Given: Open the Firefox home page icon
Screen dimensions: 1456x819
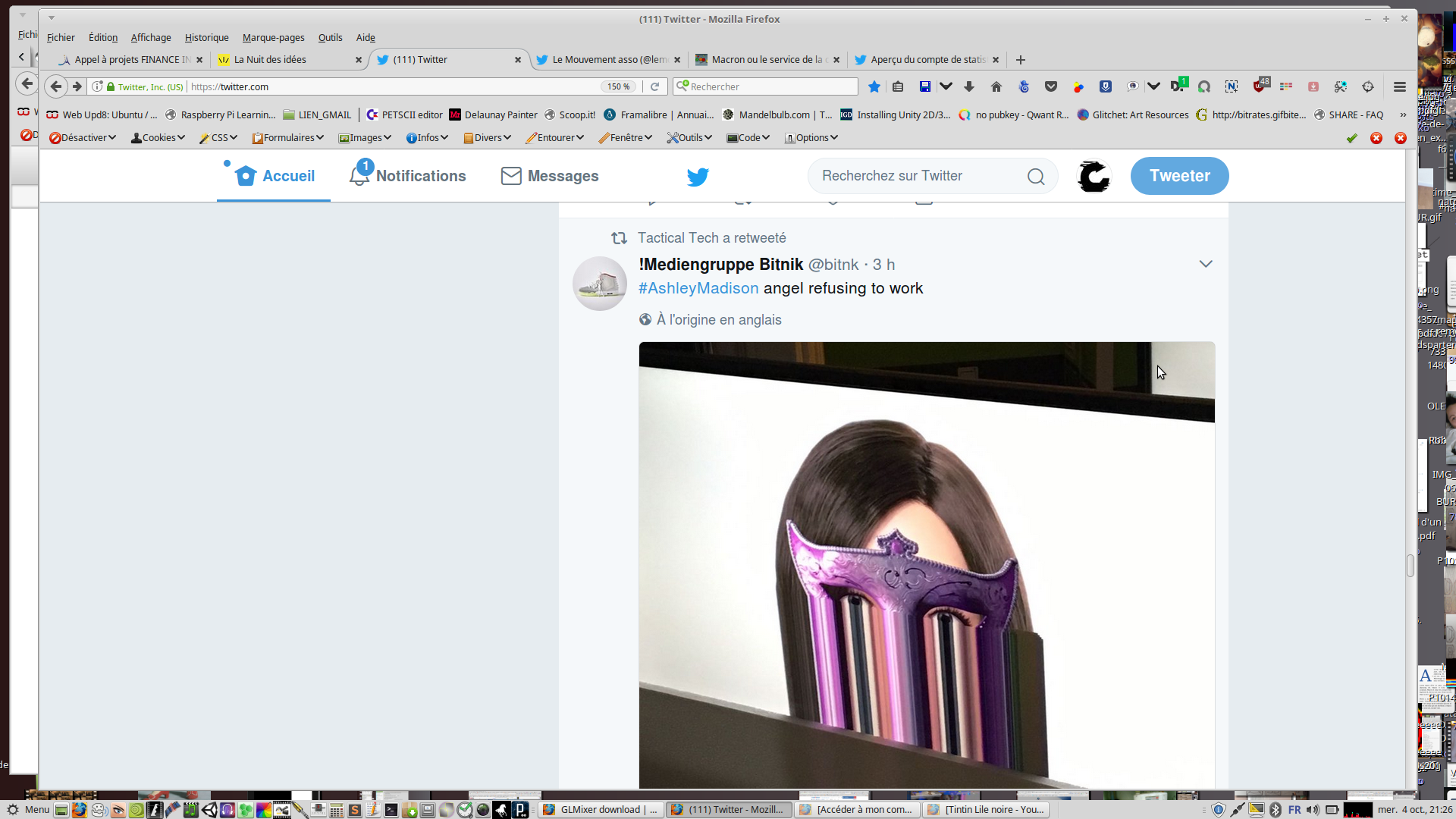Looking at the screenshot, I should coord(996,86).
